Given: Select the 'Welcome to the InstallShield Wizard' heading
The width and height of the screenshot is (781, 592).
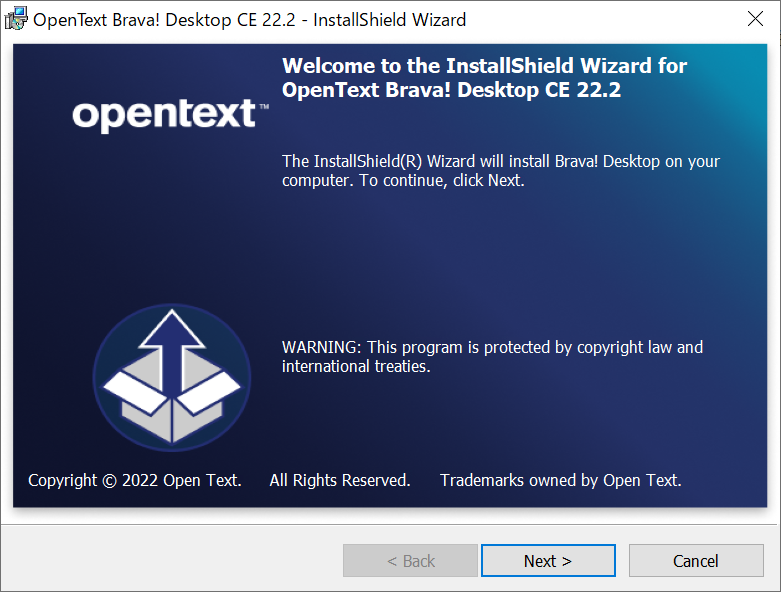Looking at the screenshot, I should (x=484, y=78).
